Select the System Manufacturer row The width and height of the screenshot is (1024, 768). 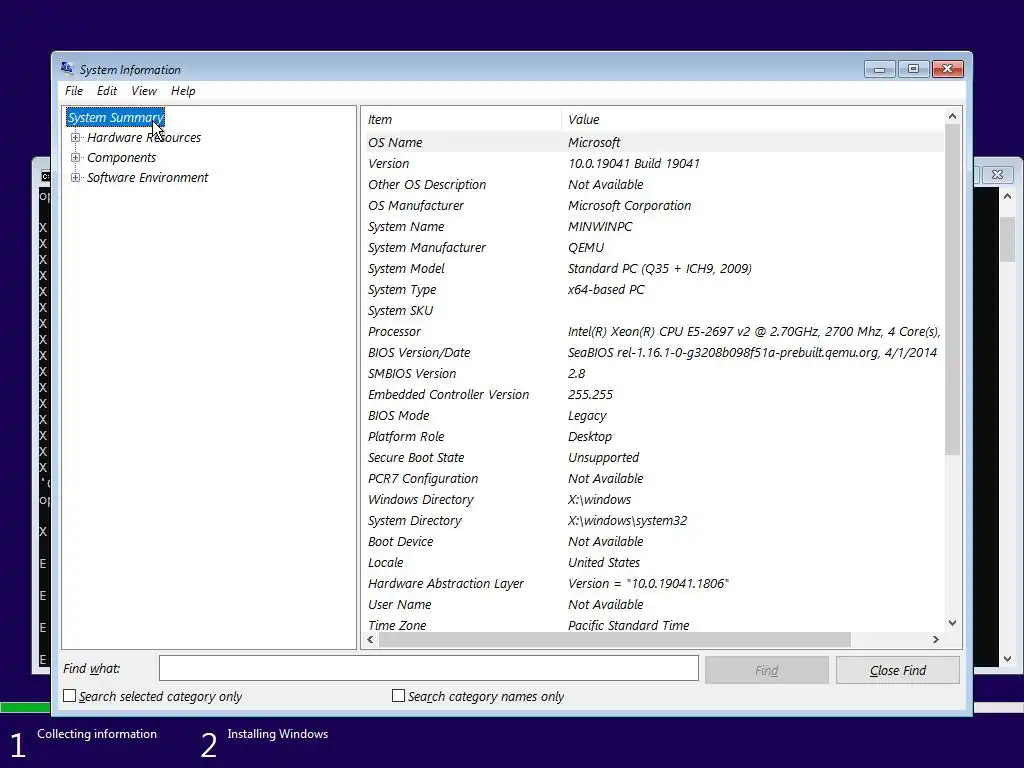652,248
